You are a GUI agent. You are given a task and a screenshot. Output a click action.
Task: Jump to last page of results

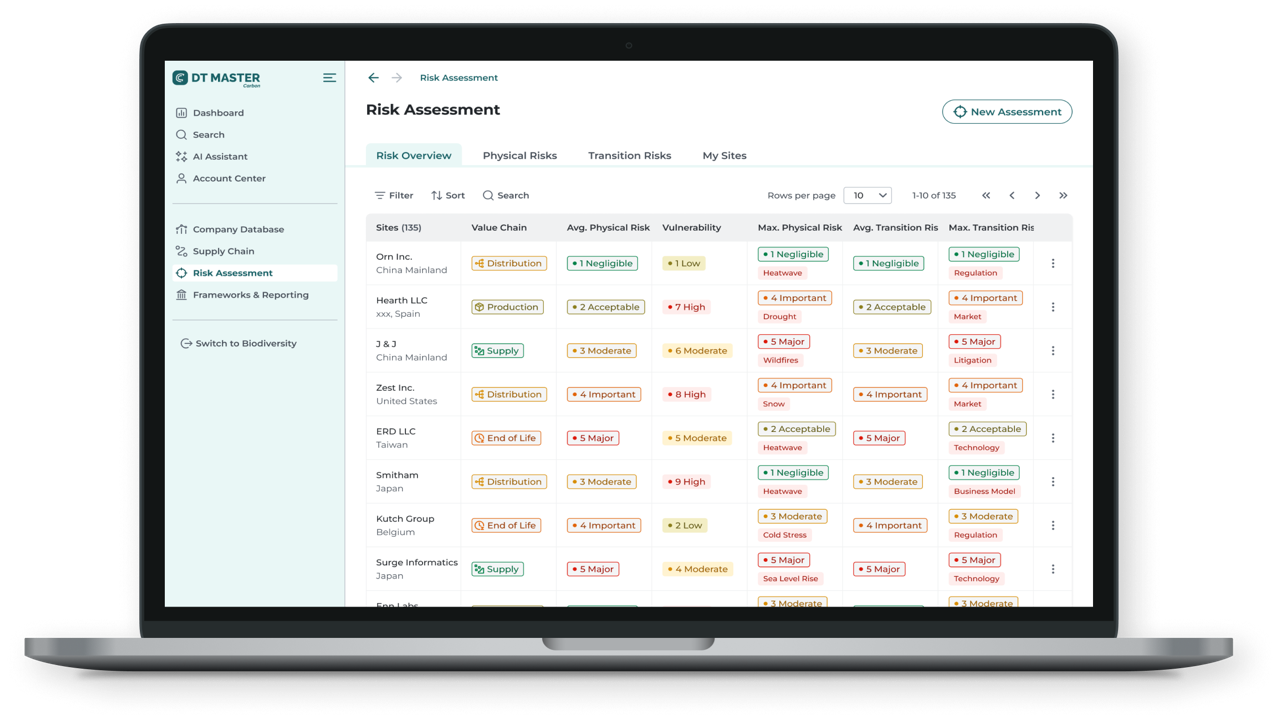pos(1063,196)
